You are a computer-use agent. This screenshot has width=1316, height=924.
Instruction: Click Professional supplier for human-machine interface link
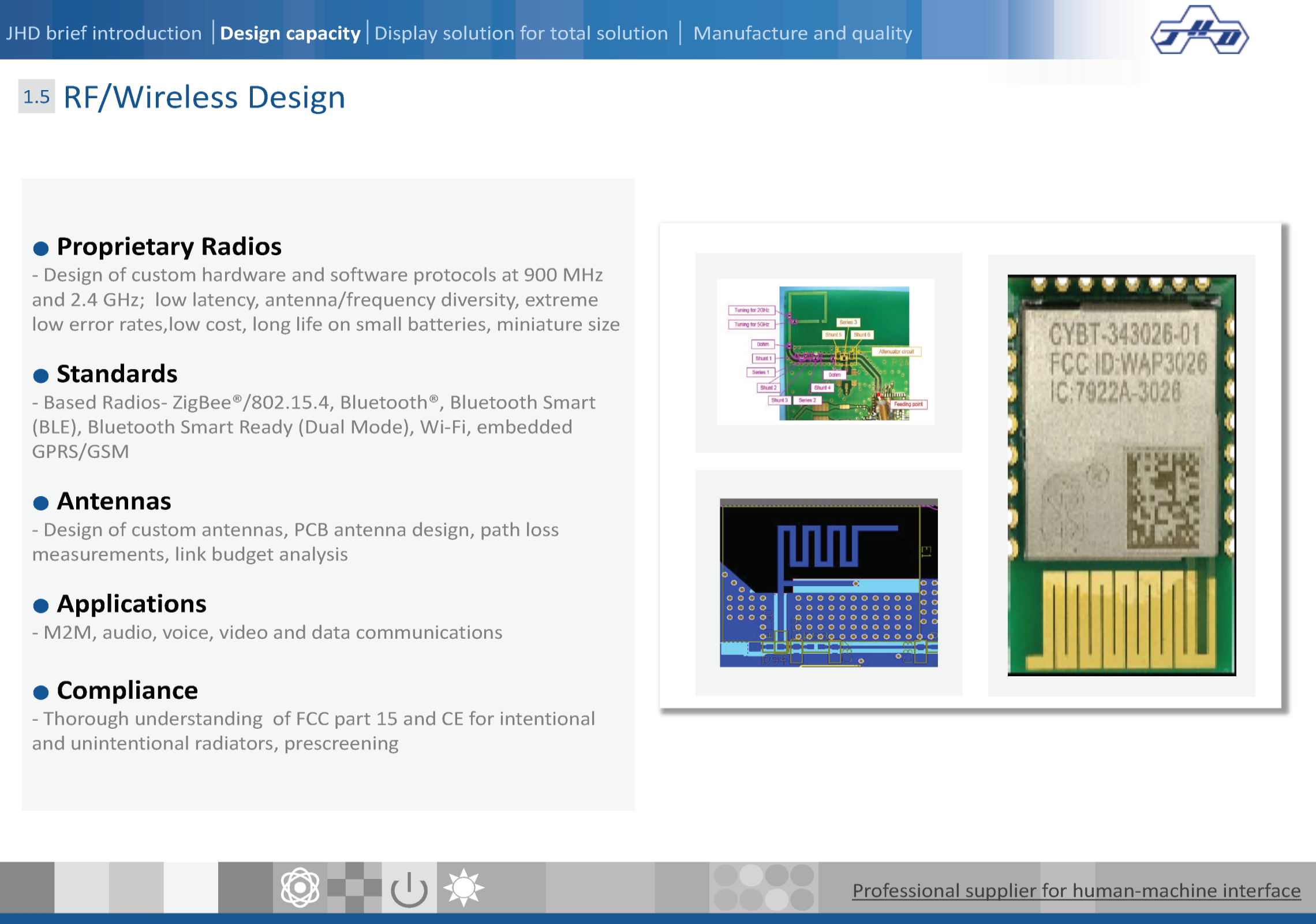click(1076, 891)
